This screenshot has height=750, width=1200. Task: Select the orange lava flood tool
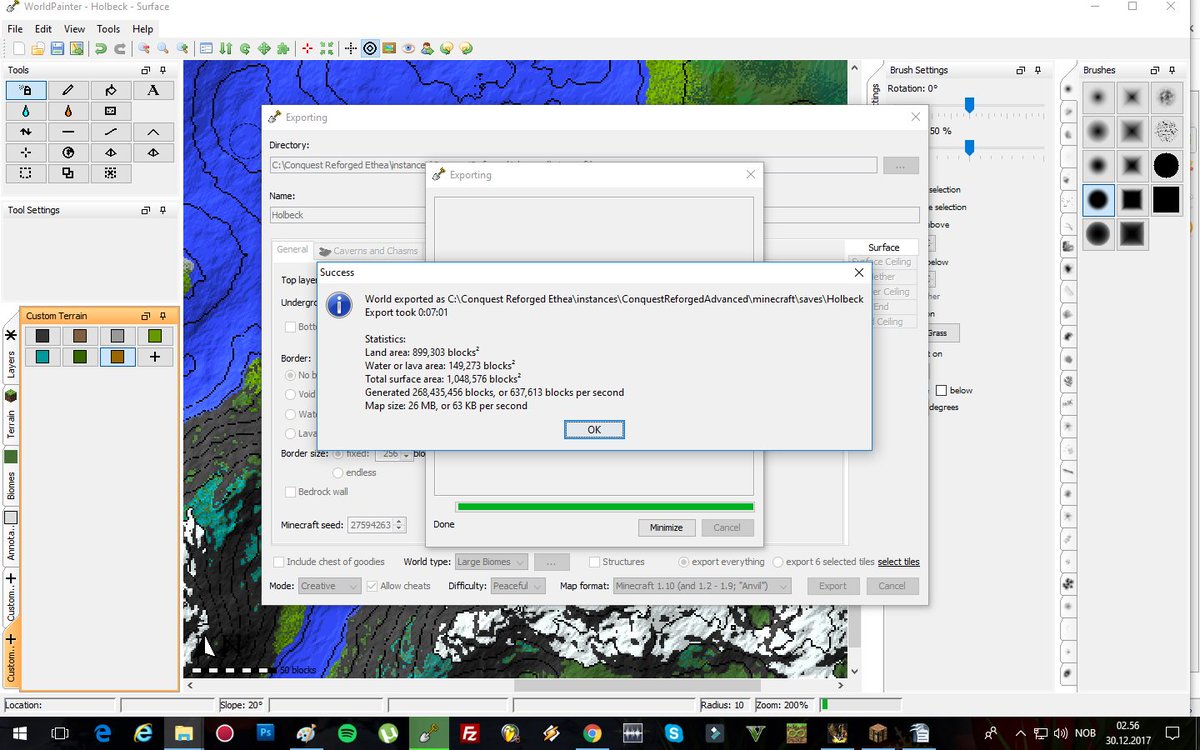pyautogui.click(x=68, y=111)
